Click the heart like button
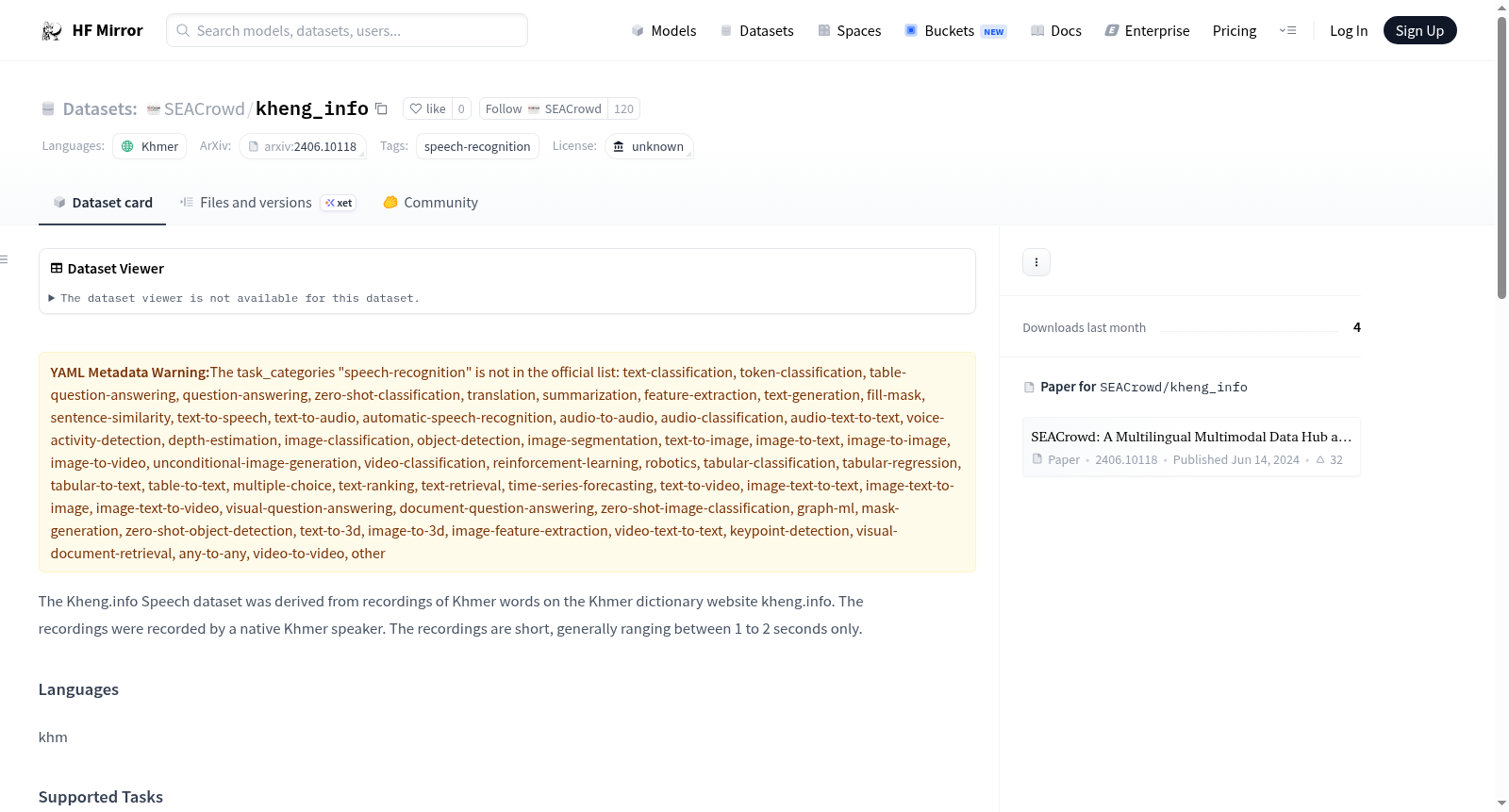This screenshot has width=1509, height=812. (x=427, y=108)
